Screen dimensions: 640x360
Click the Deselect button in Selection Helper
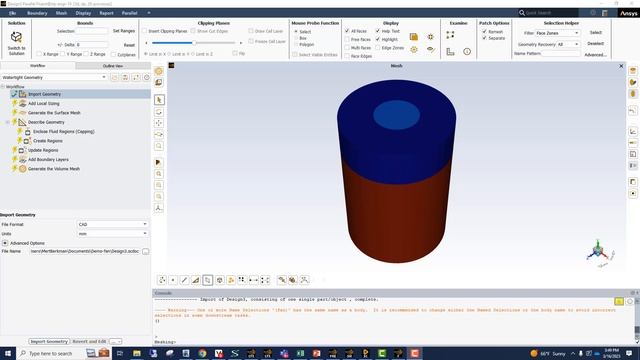point(596,43)
